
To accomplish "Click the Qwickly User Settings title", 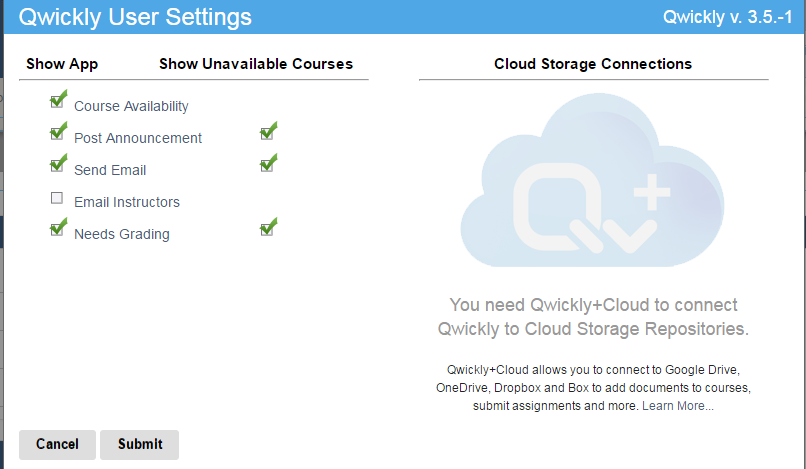I will [135, 17].
